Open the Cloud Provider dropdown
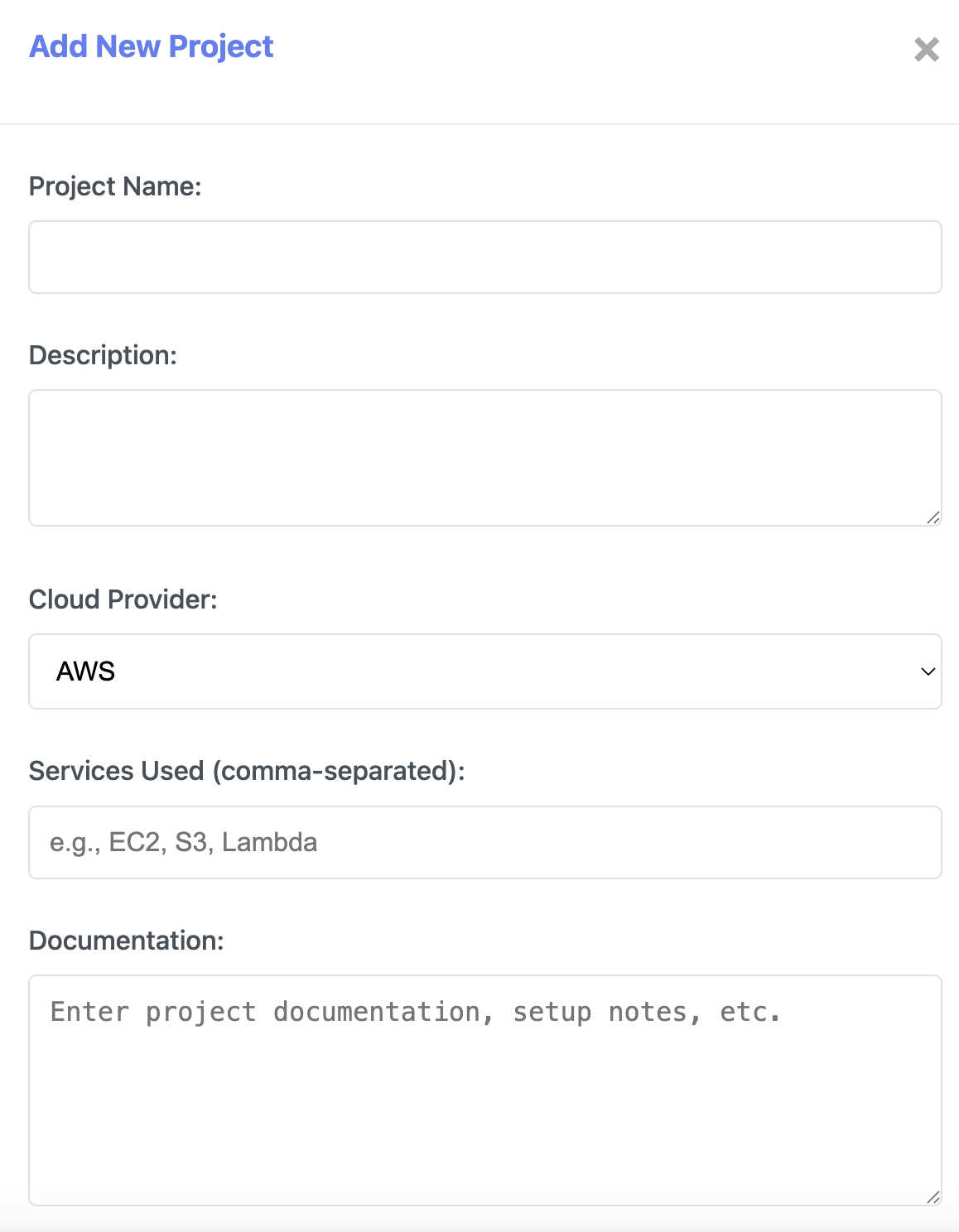 pyautogui.click(x=484, y=671)
